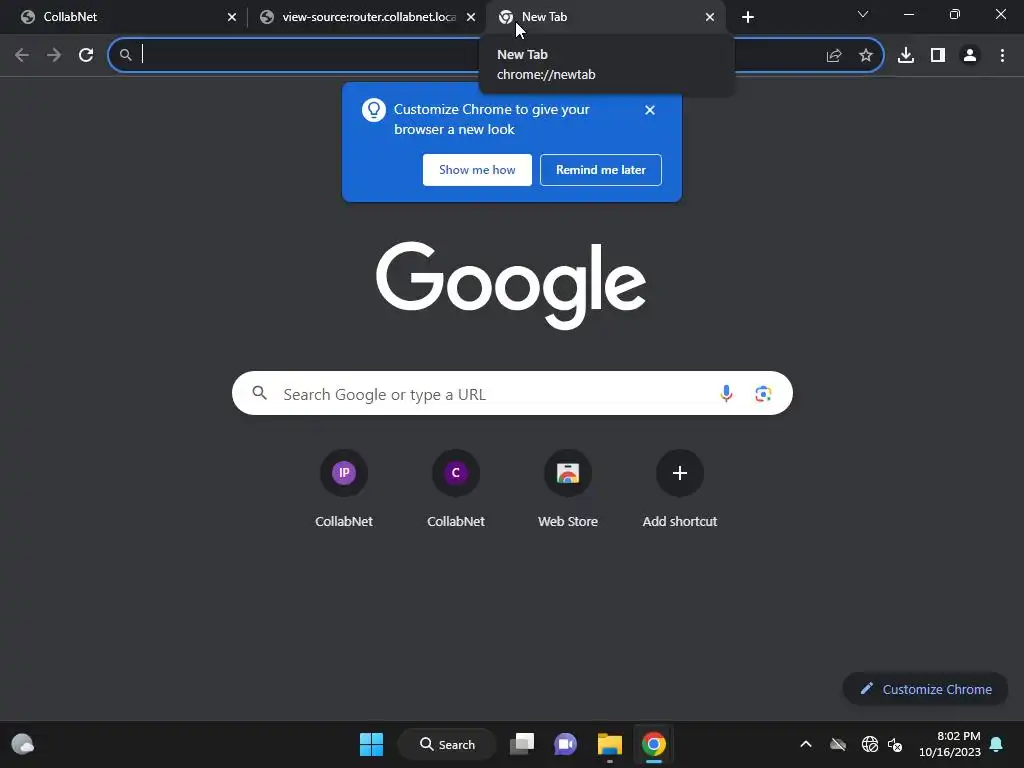This screenshot has height=768, width=1024.
Task: Click the OneDrive cloud tray icon
Action: pyautogui.click(x=838, y=744)
